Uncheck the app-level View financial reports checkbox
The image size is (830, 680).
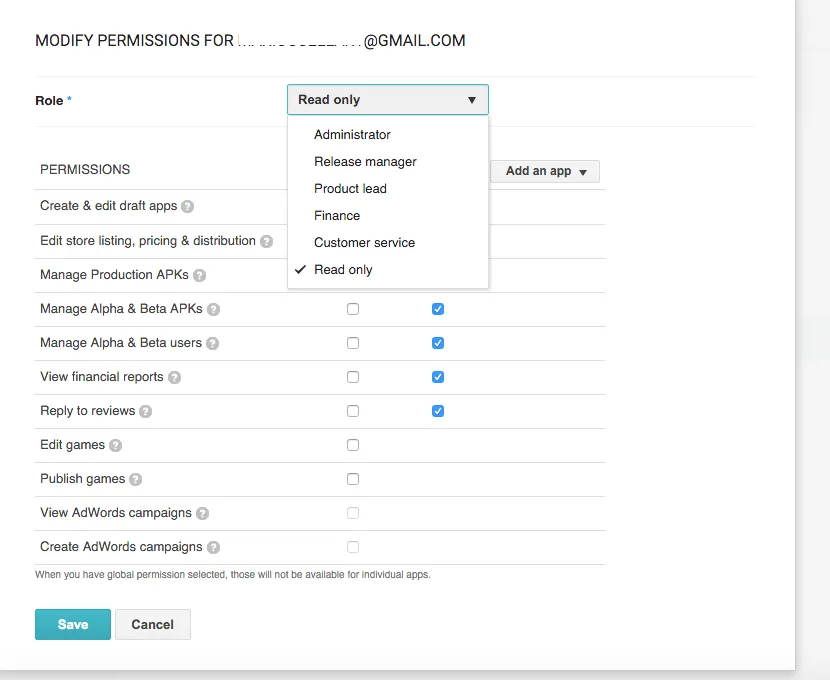(438, 377)
